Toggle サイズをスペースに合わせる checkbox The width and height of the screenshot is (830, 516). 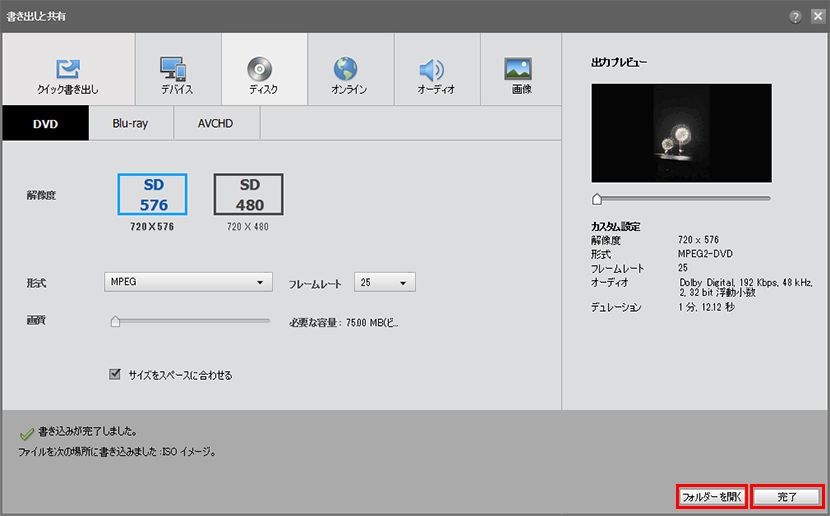[114, 374]
